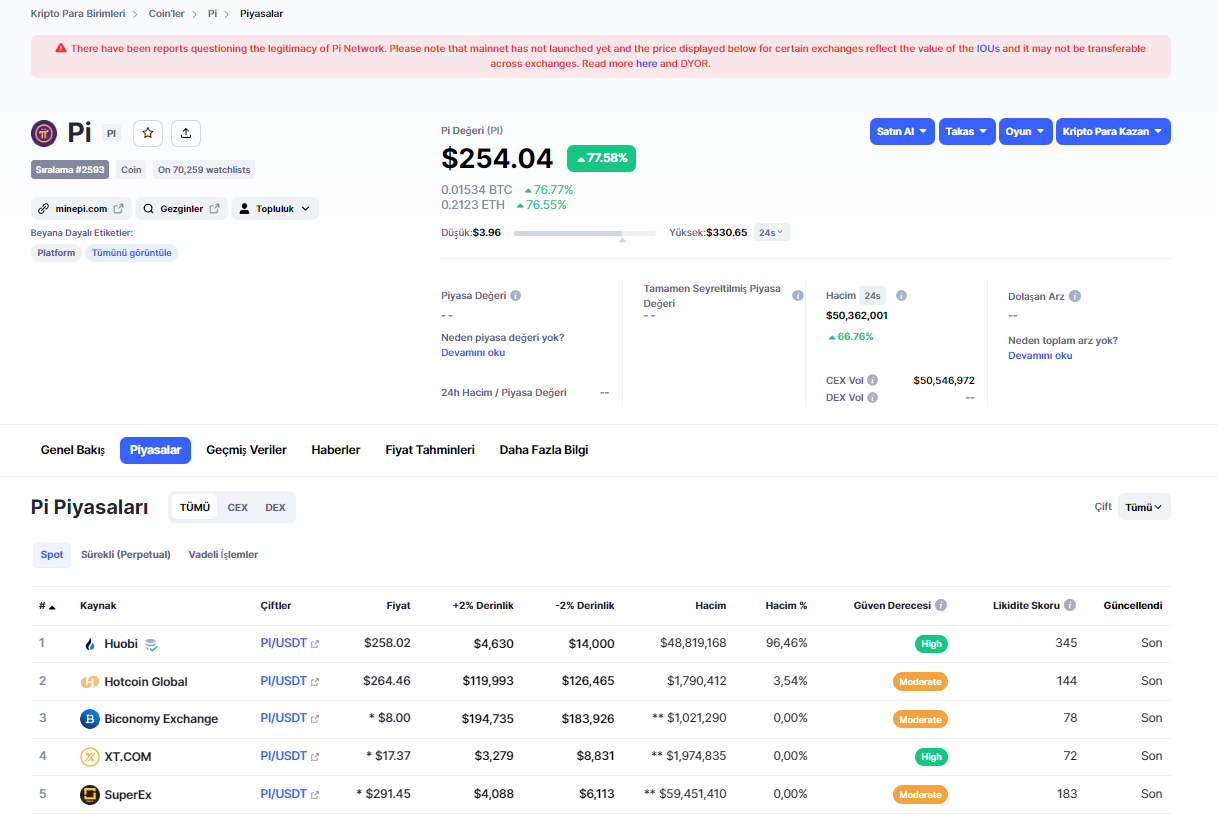Click info icon next to Piyasa Değeri

(x=516, y=296)
